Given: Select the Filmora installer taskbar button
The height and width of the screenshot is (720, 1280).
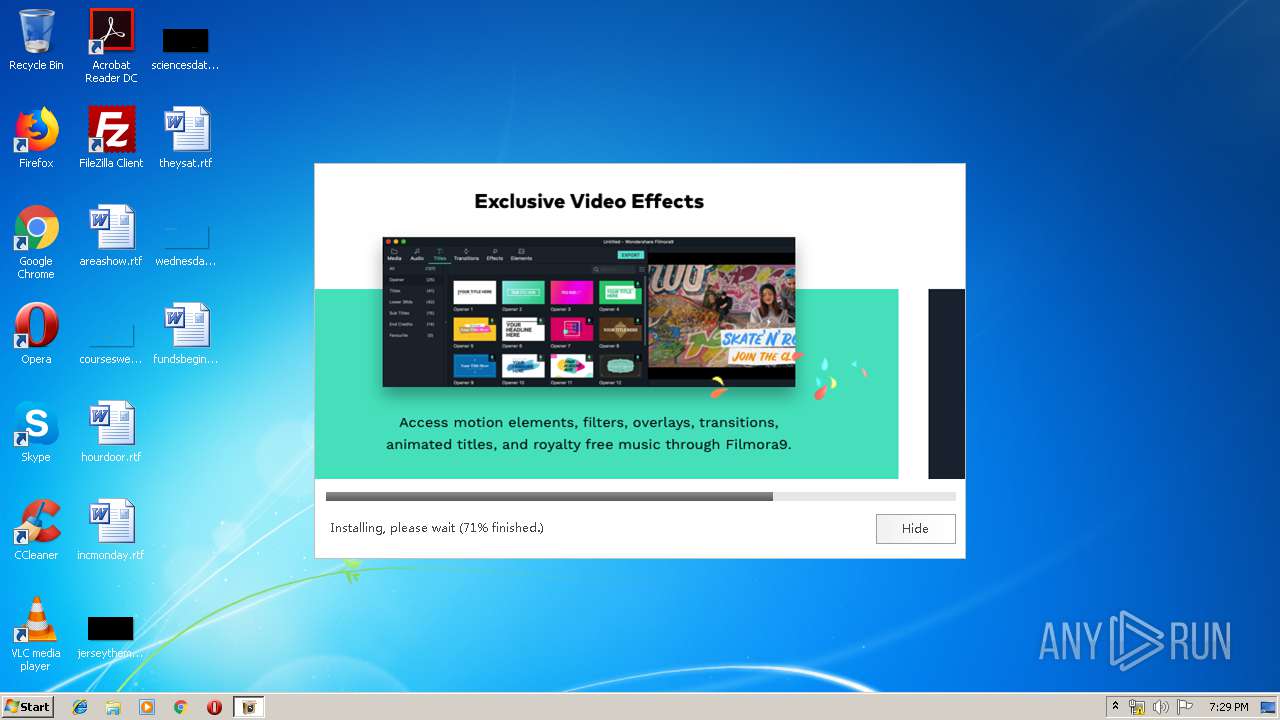Looking at the screenshot, I should tap(249, 707).
